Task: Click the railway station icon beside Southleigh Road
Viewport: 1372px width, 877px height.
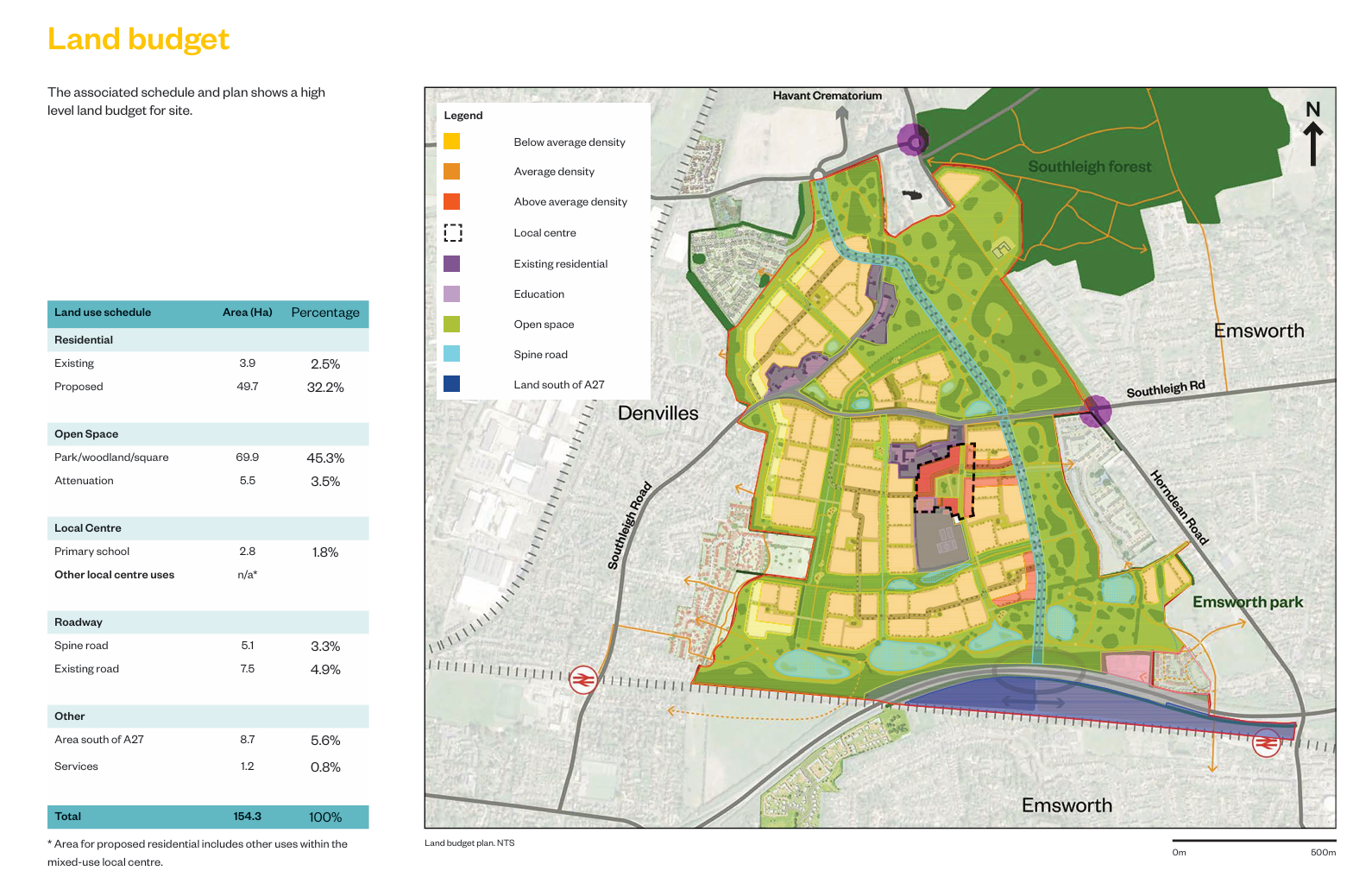Action: [x=584, y=680]
